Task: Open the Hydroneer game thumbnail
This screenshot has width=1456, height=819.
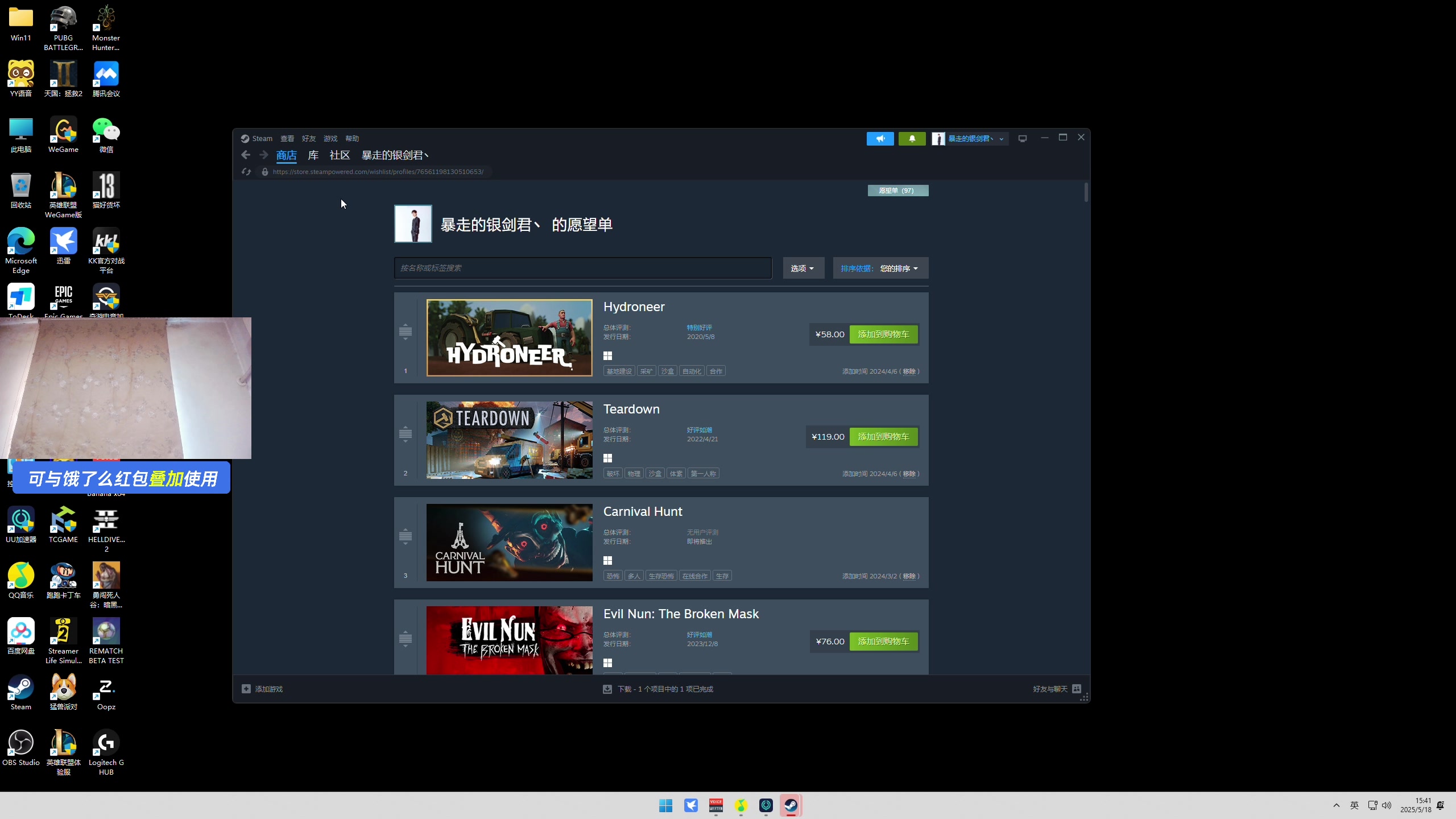Action: click(510, 338)
